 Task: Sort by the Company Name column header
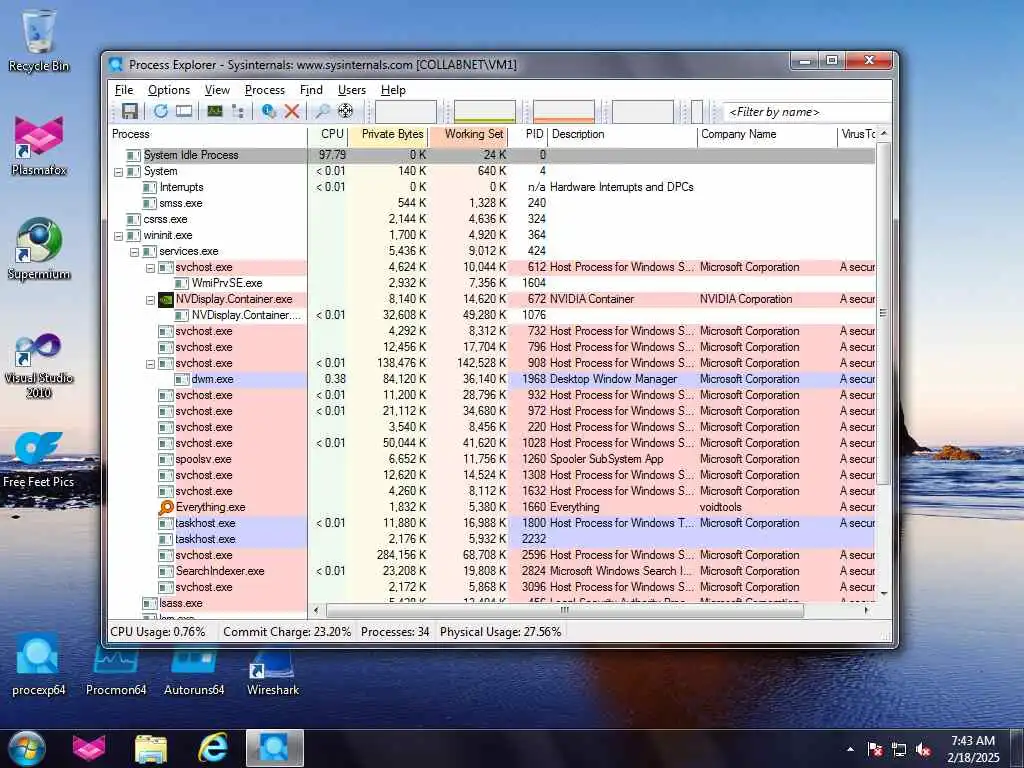tap(767, 134)
